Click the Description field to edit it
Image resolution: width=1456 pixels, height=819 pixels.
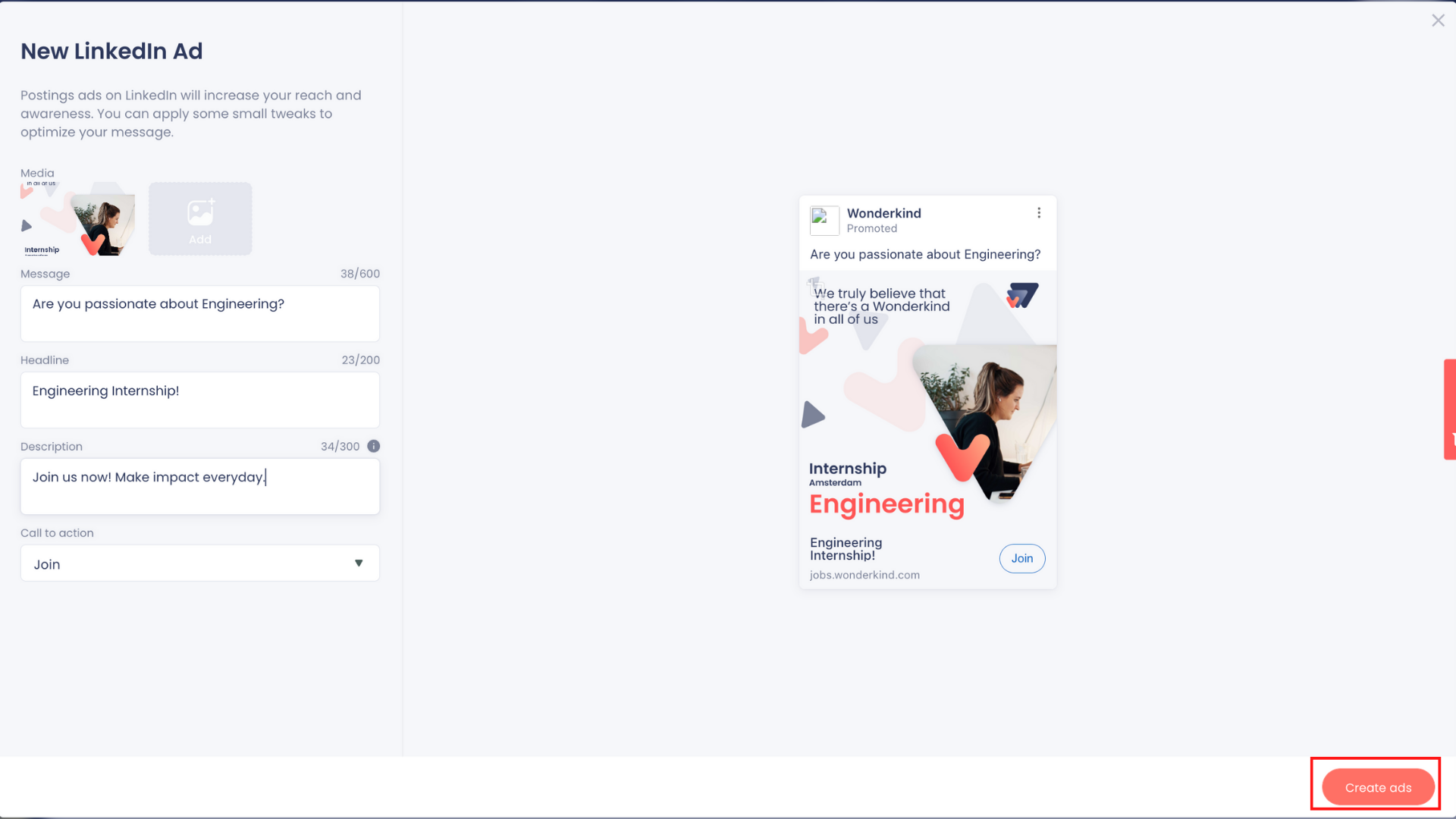point(199,486)
